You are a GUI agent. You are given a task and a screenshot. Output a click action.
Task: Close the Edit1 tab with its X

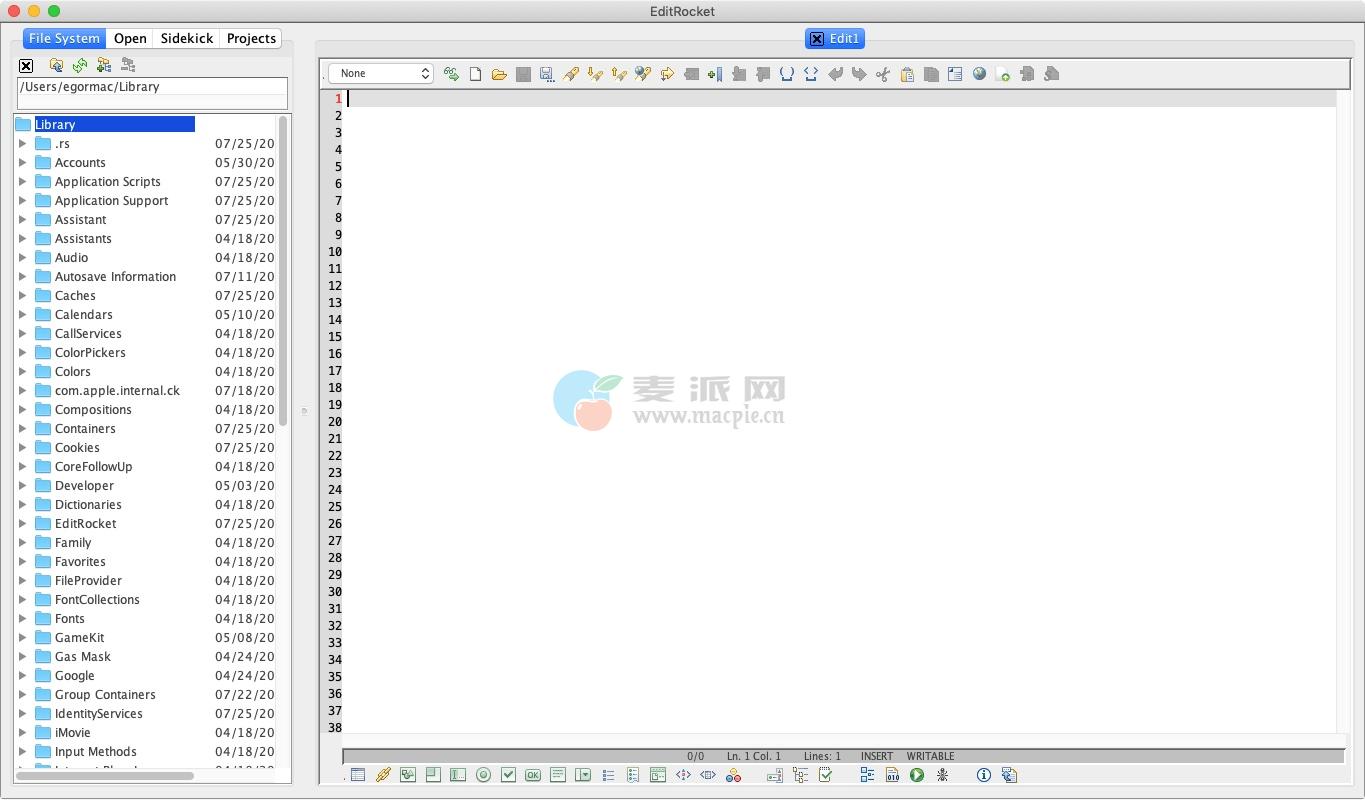816,39
